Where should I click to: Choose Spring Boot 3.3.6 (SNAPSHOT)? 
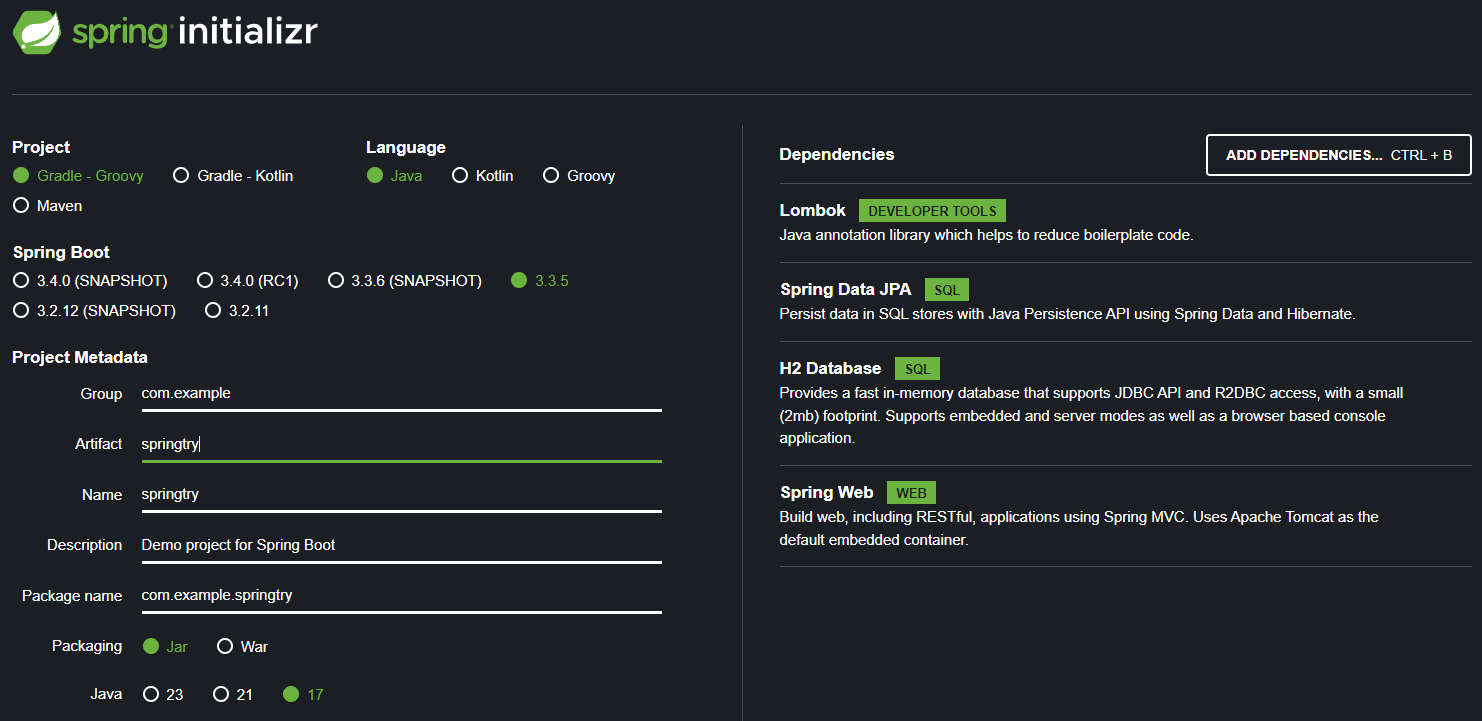click(x=404, y=281)
